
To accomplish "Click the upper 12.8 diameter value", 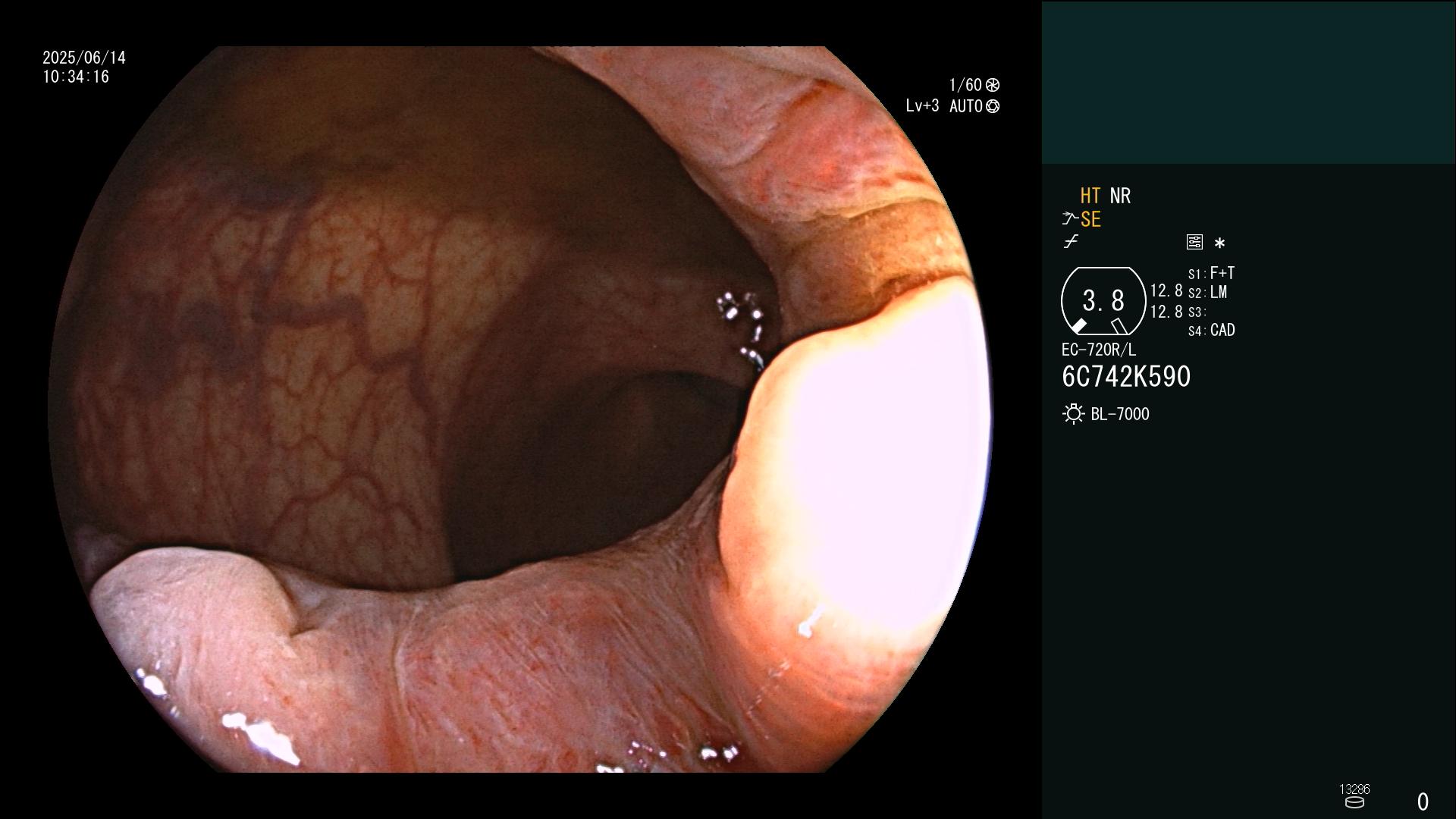I will click(x=1166, y=290).
